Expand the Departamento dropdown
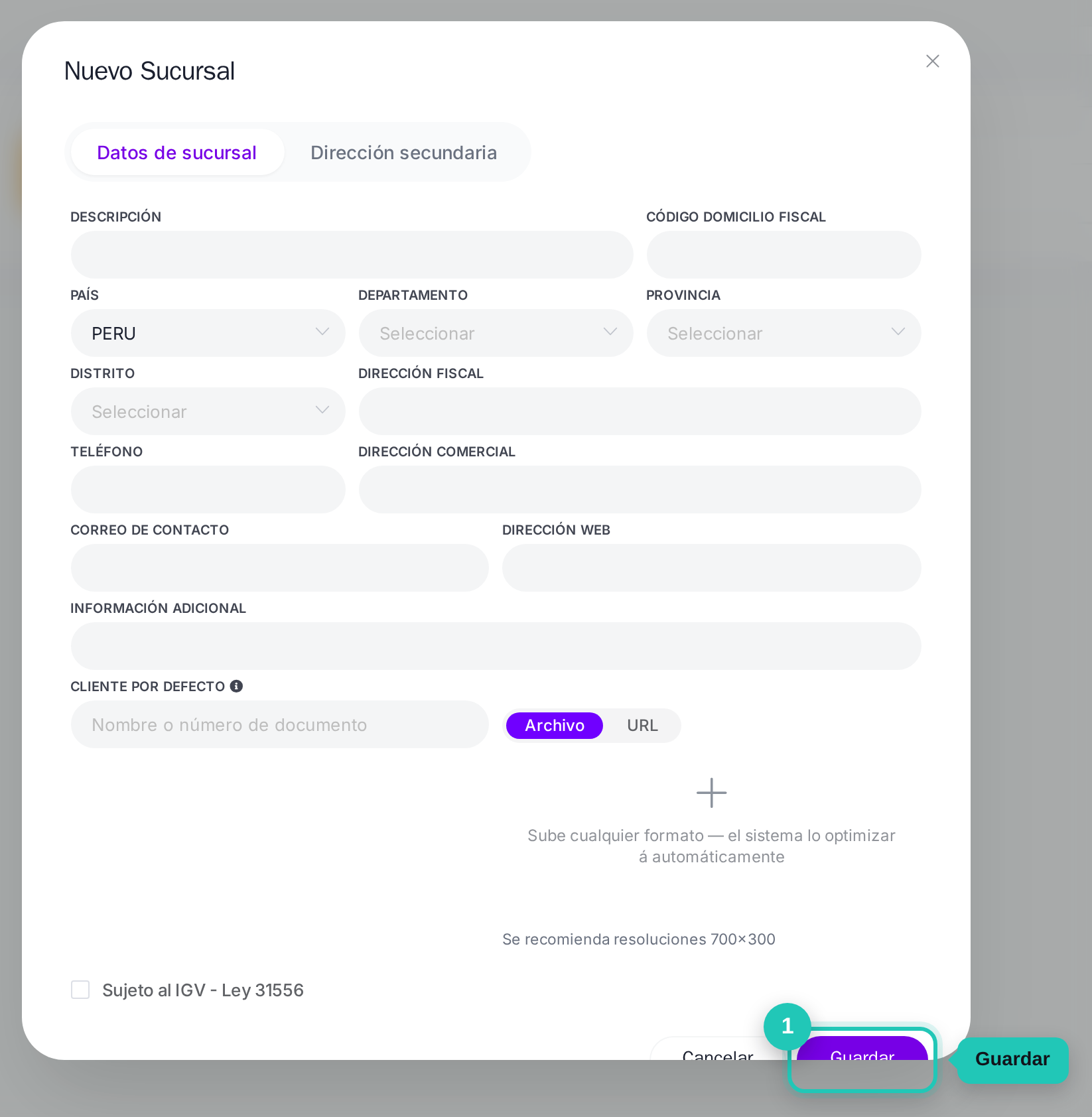 click(496, 333)
